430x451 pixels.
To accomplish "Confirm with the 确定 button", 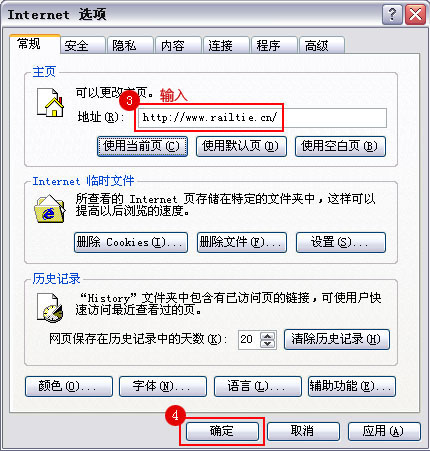I will 222,431.
